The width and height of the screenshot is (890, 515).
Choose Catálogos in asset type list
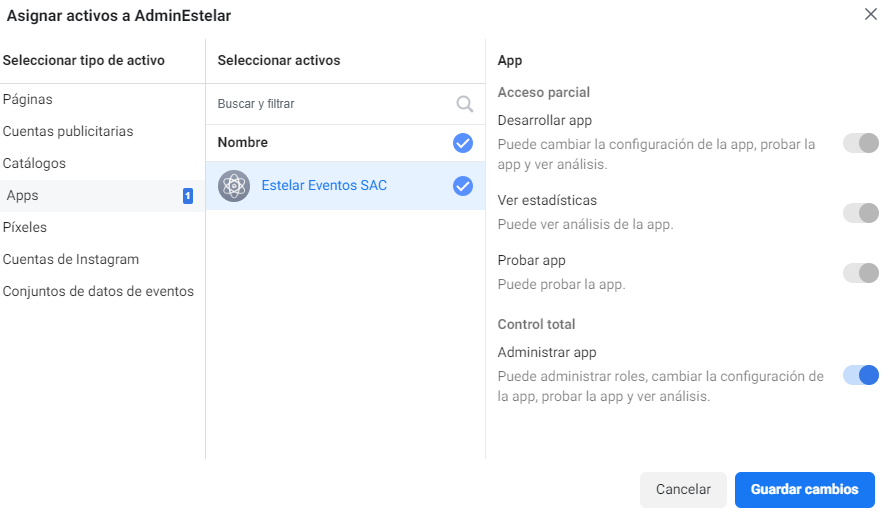click(x=34, y=164)
